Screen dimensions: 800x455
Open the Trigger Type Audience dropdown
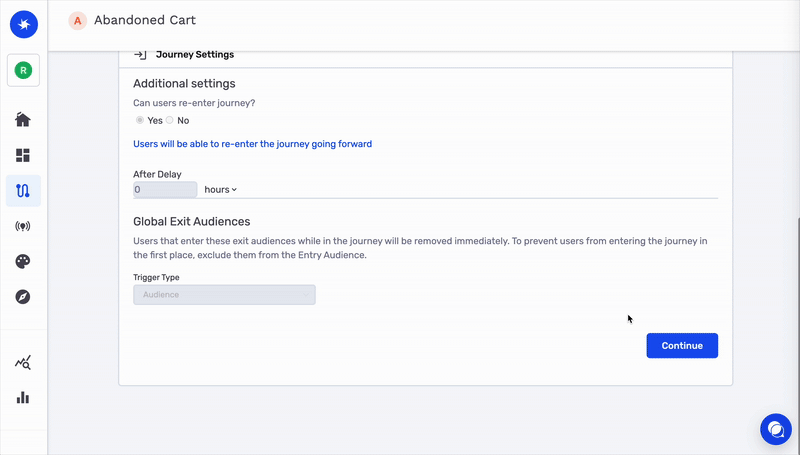[x=224, y=295]
